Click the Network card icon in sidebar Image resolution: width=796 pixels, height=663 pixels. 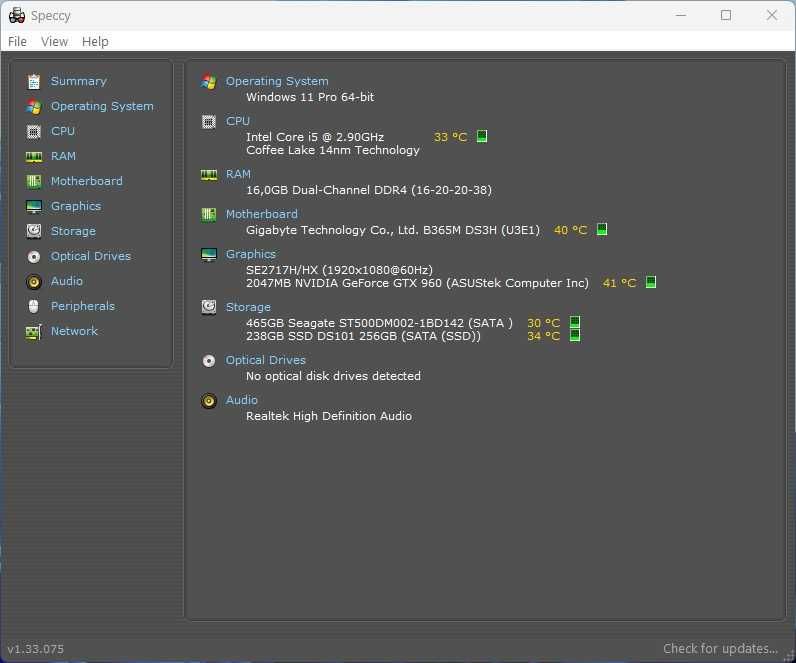tap(34, 332)
